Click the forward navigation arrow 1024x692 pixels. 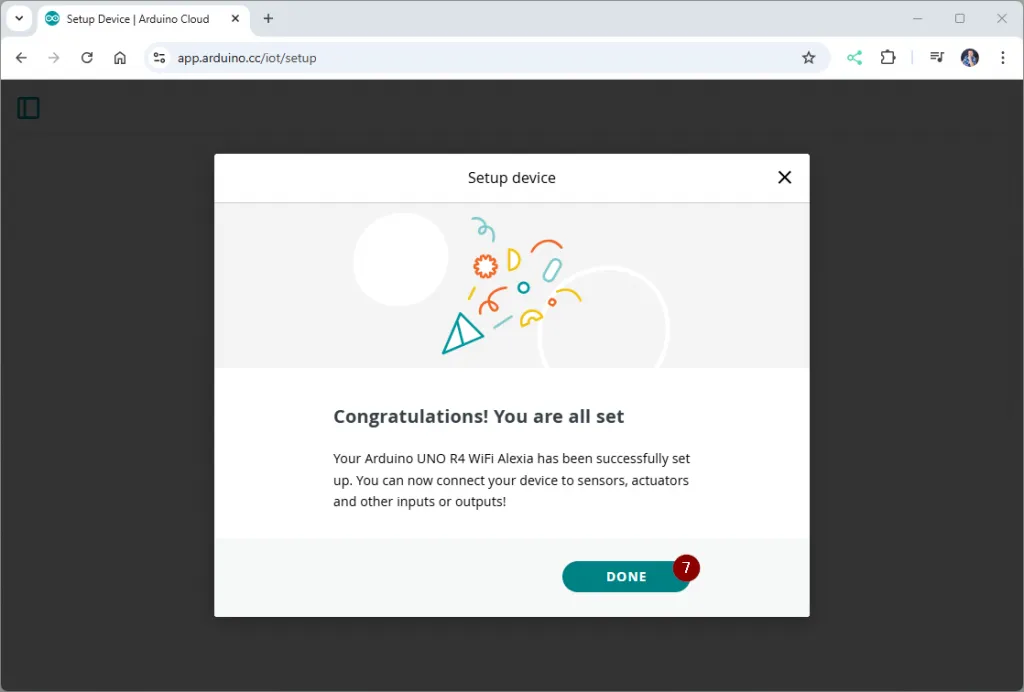[54, 58]
